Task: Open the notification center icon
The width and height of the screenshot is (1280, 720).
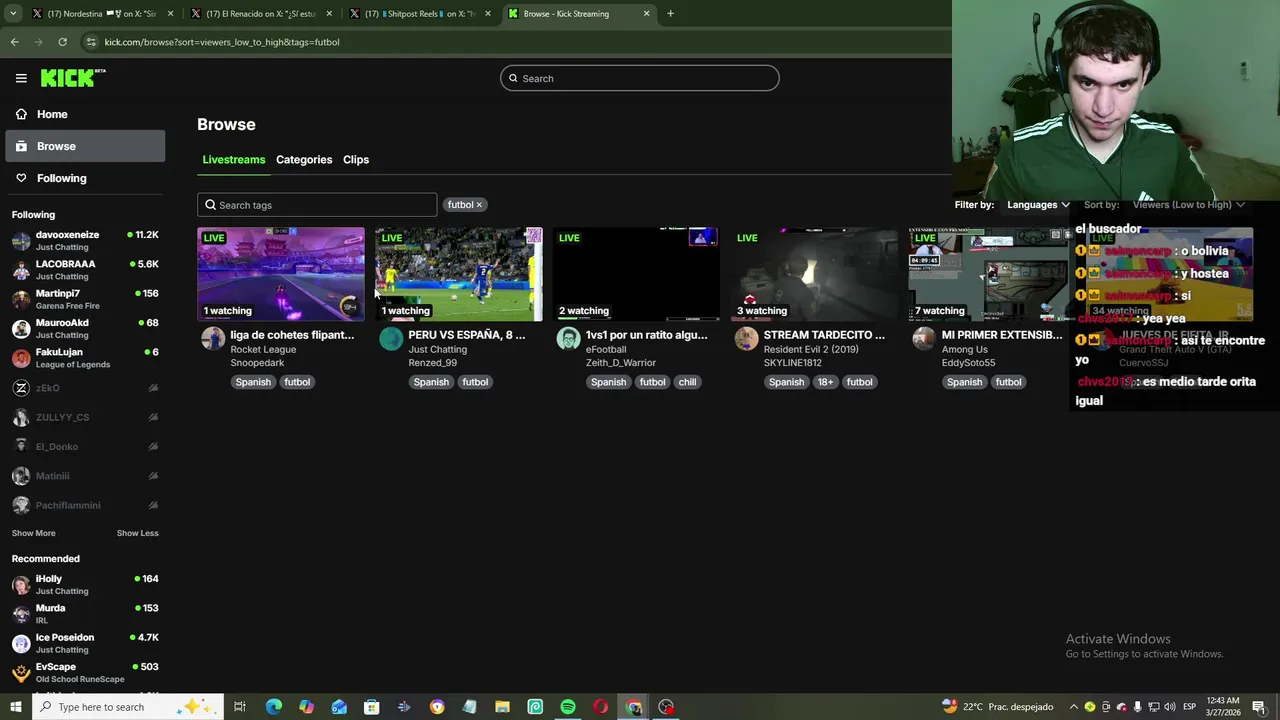Action: pyautogui.click(x=1259, y=707)
